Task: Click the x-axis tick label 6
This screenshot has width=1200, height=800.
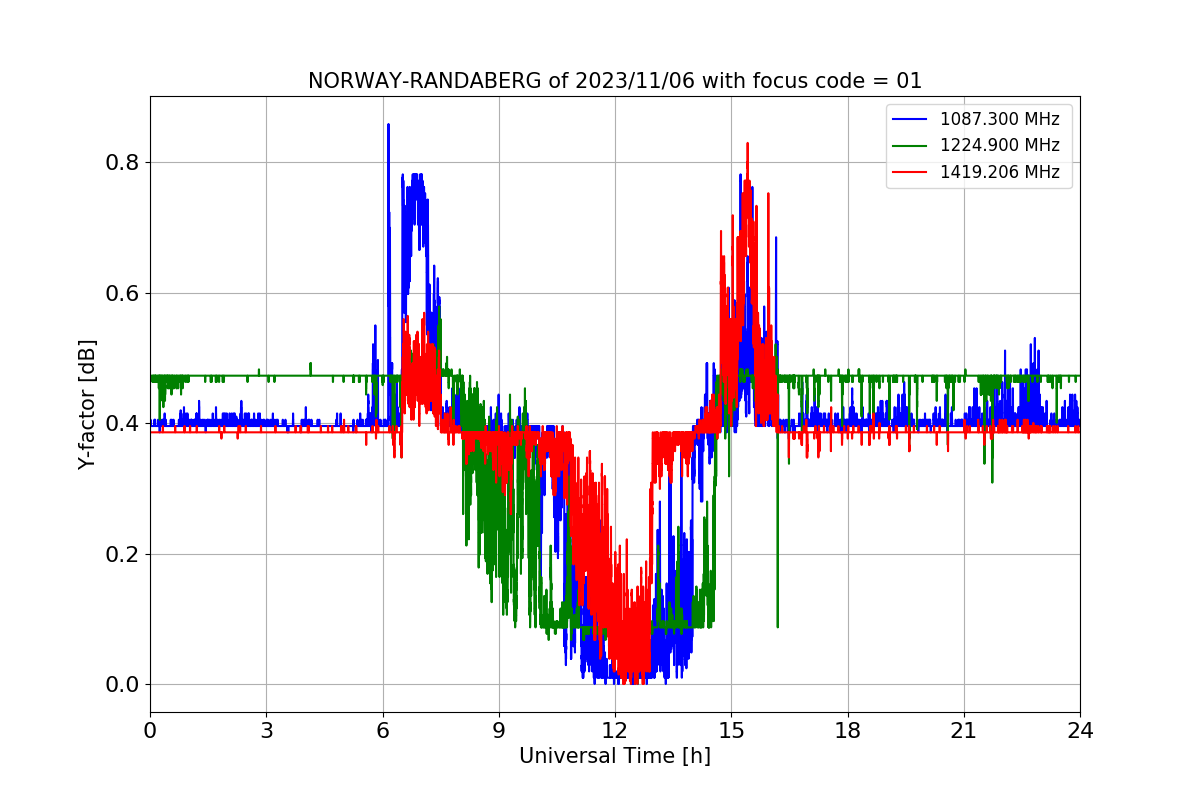Action: [383, 730]
